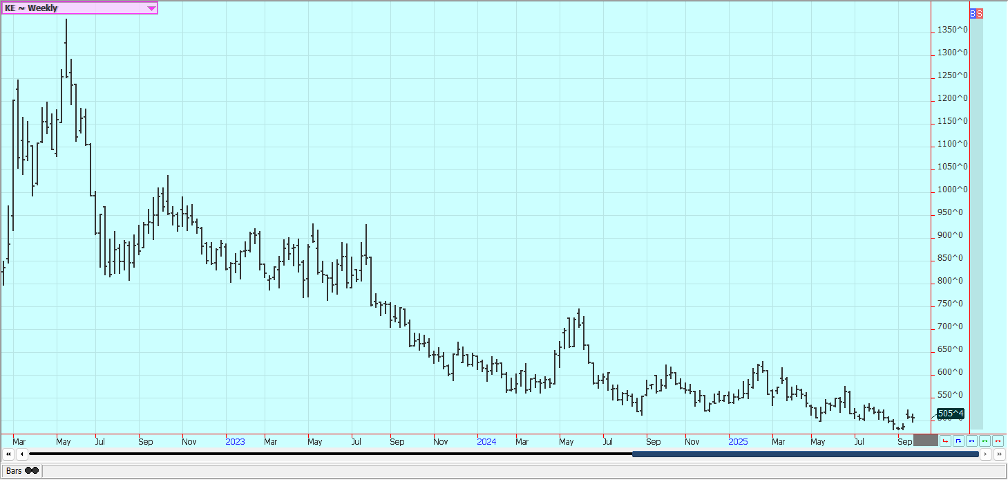Image resolution: width=1008 pixels, height=480 pixels.
Task: Click the red step-line icon below price axis
Action: click(x=945, y=440)
